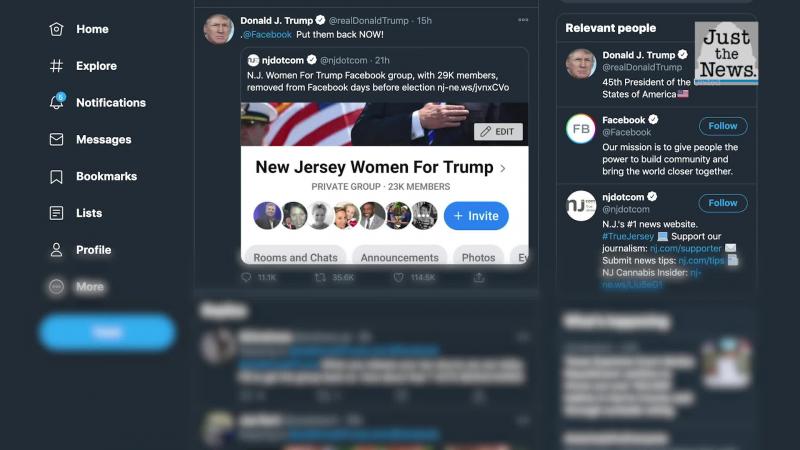Open Lists icon in sidebar

[56, 213]
